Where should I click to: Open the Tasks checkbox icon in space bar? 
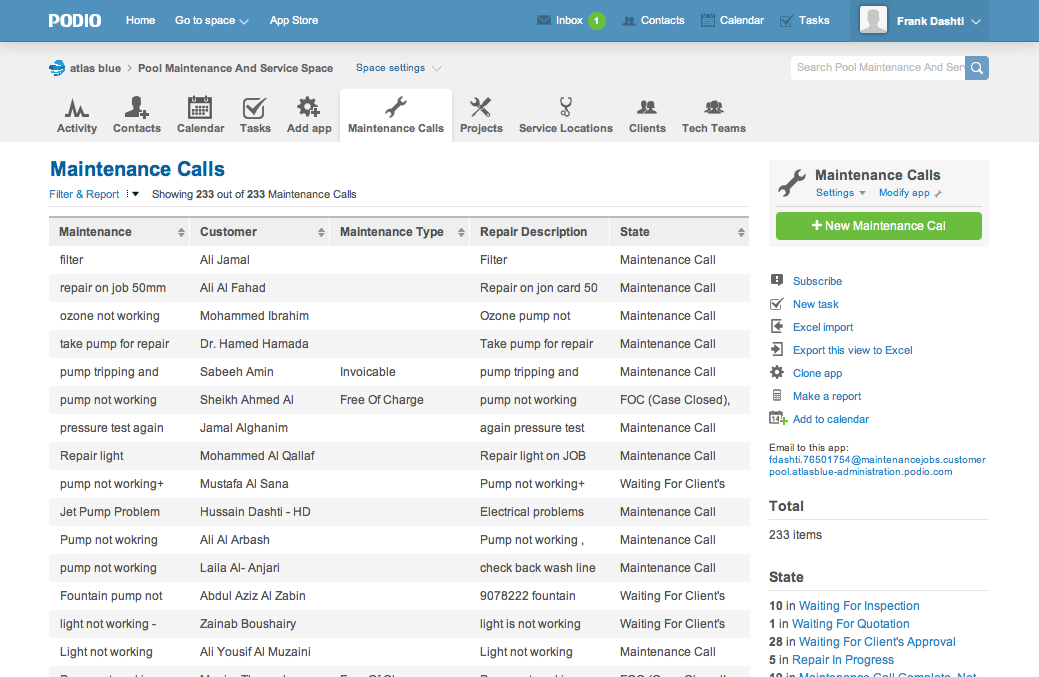coord(255,108)
